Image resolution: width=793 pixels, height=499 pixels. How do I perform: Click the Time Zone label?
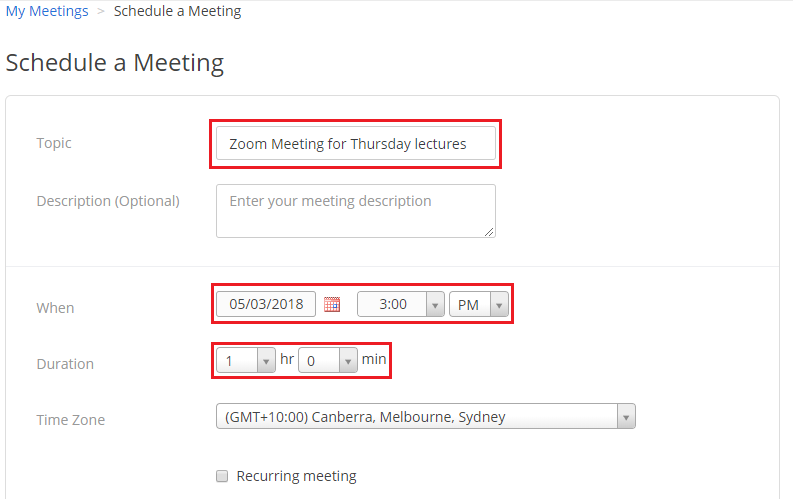70,420
